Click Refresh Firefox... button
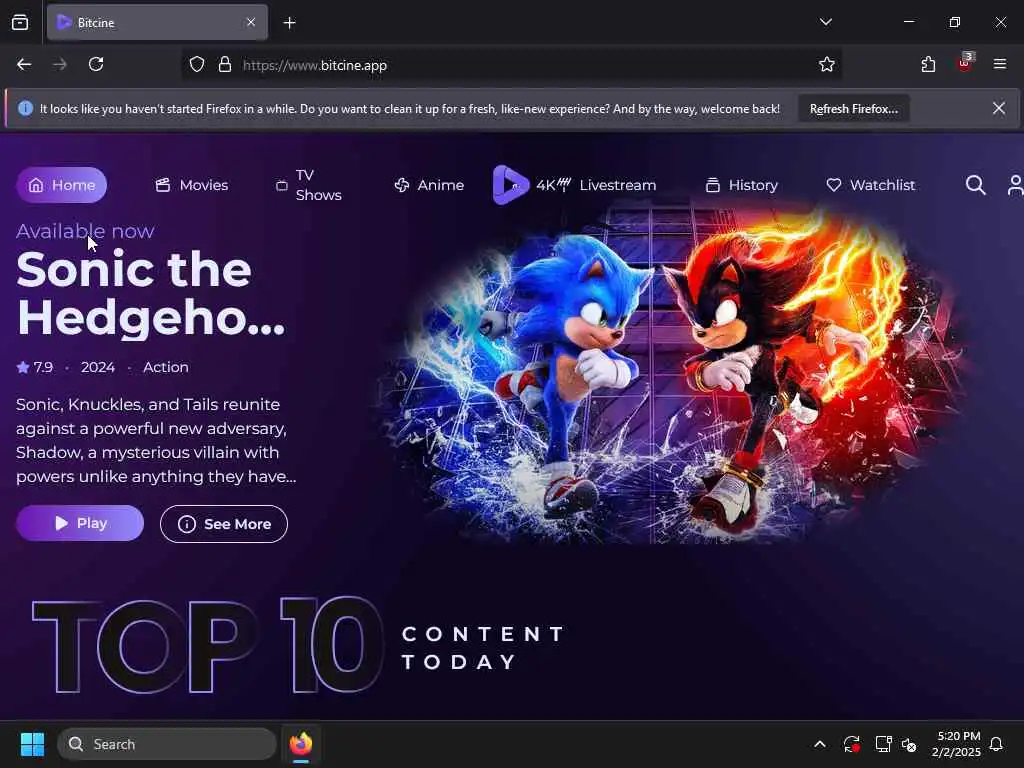This screenshot has width=1024, height=768. pos(854,109)
